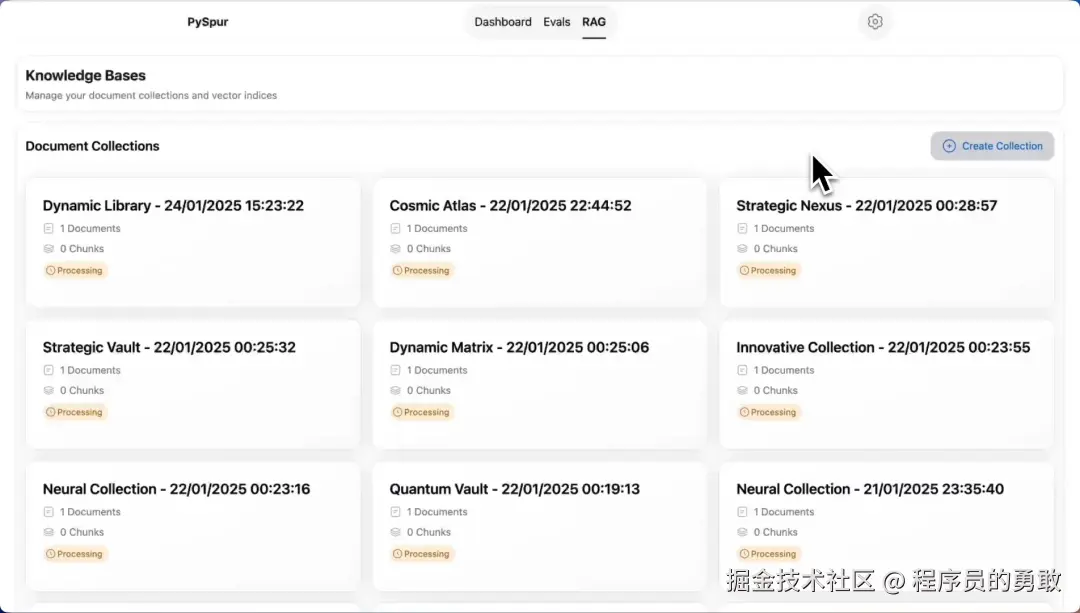1080x613 pixels.
Task: Click clock icon in Cosmic Atlas Processing badge
Action: (397, 271)
